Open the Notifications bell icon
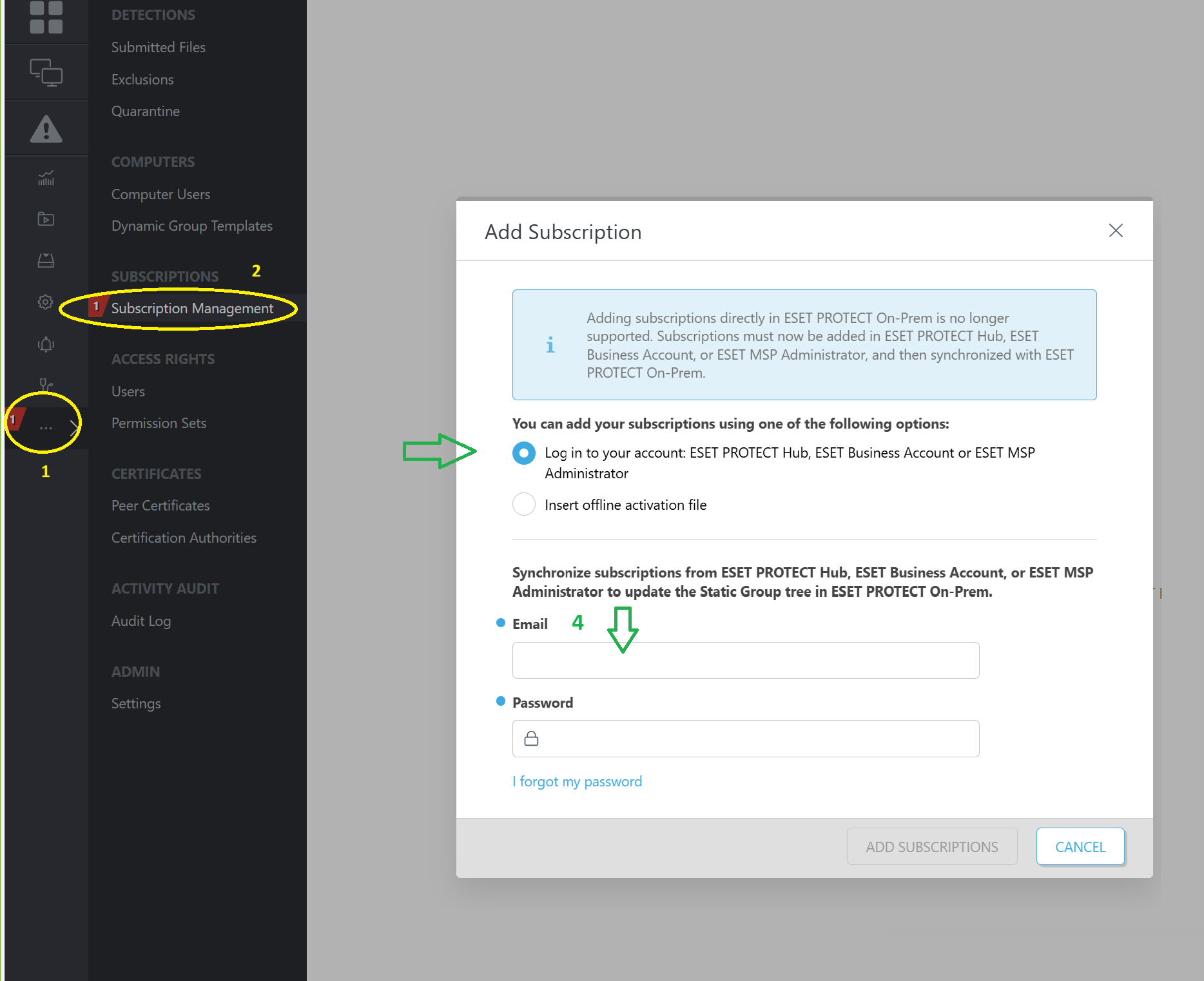Viewport: 1204px width, 981px height. point(46,344)
